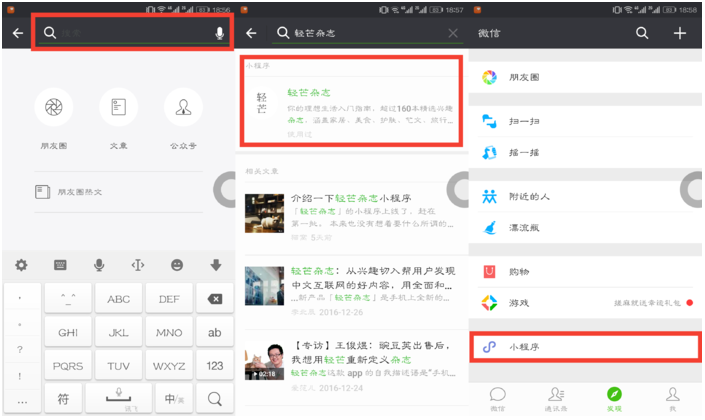
Task: Tap the DEF key
Action: pyautogui.click(x=169, y=299)
